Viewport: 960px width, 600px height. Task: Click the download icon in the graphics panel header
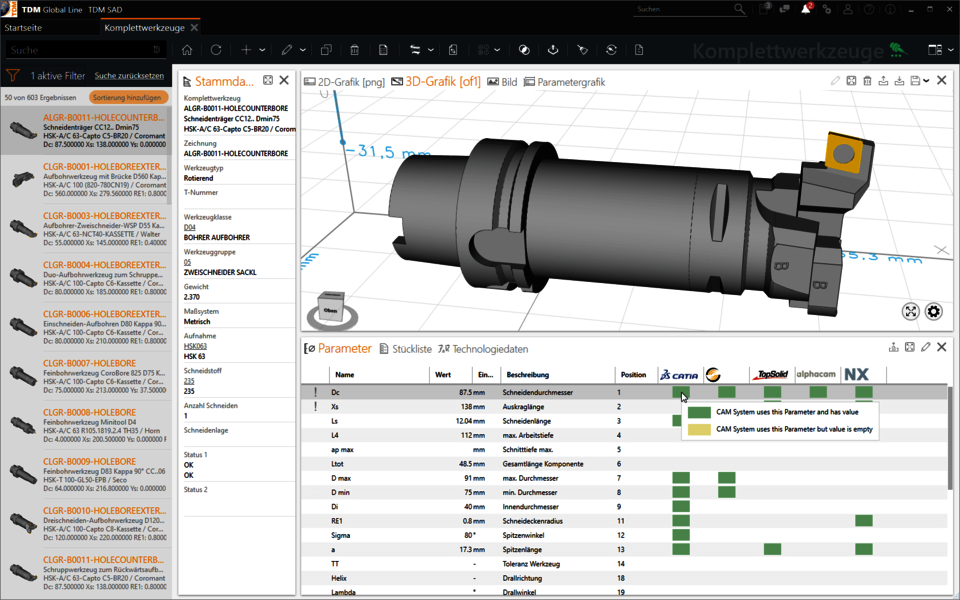tap(899, 80)
